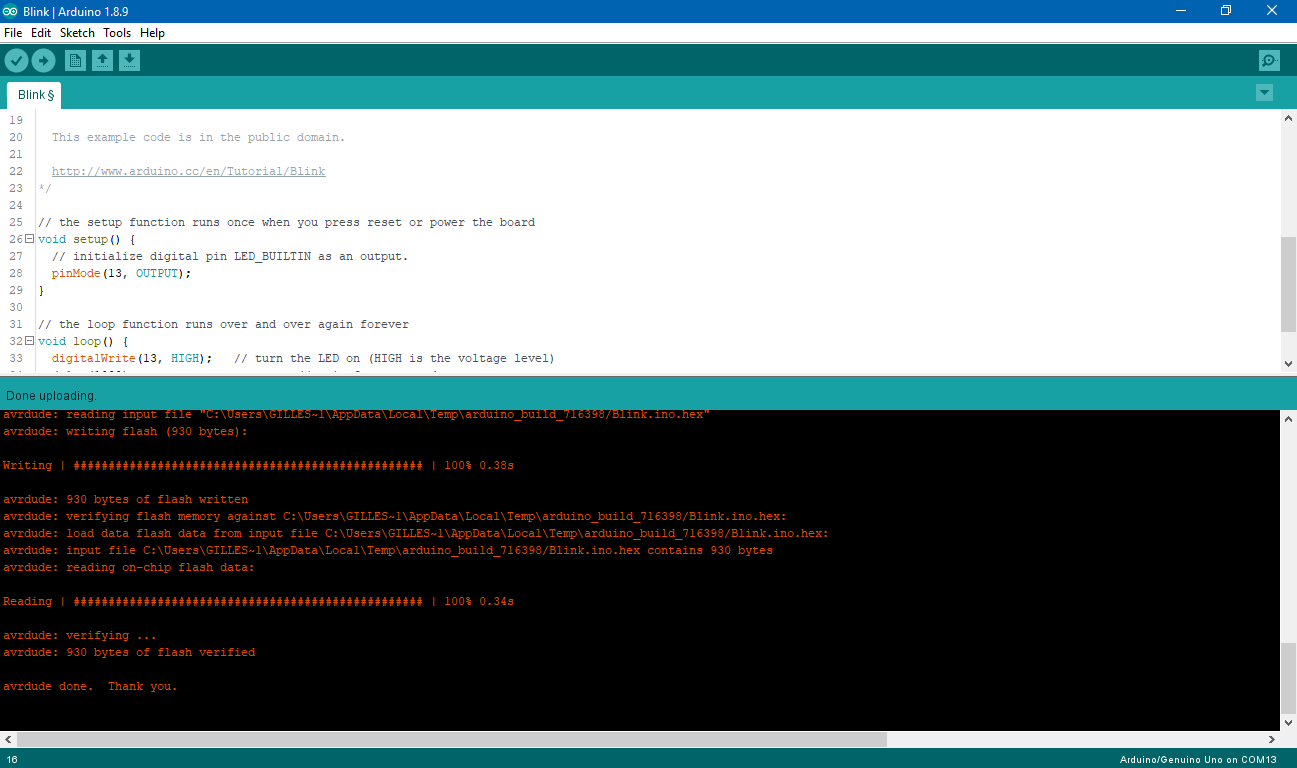Click the code editor scroll down arrow

coord(1288,364)
